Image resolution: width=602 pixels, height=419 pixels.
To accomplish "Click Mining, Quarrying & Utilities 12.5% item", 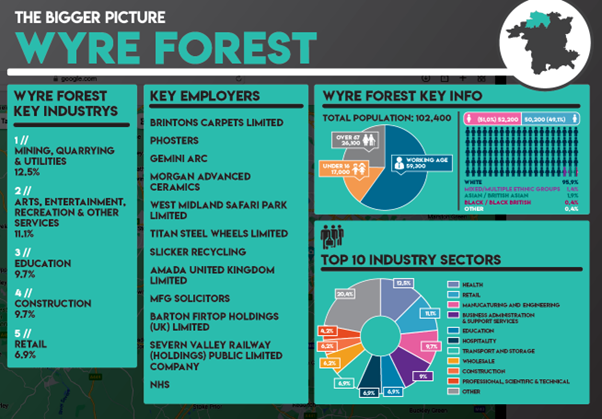I will tap(64, 156).
